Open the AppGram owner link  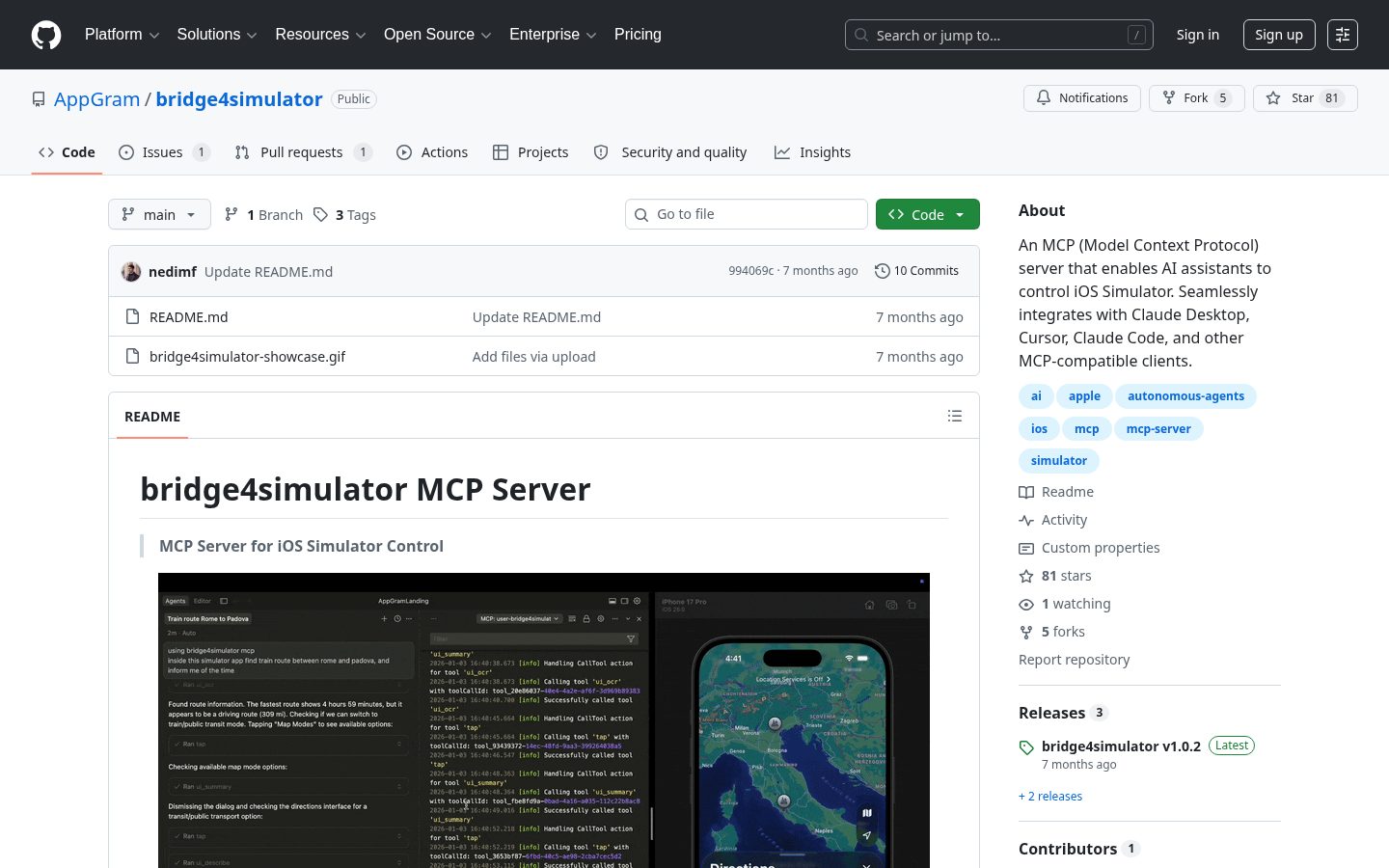click(96, 99)
